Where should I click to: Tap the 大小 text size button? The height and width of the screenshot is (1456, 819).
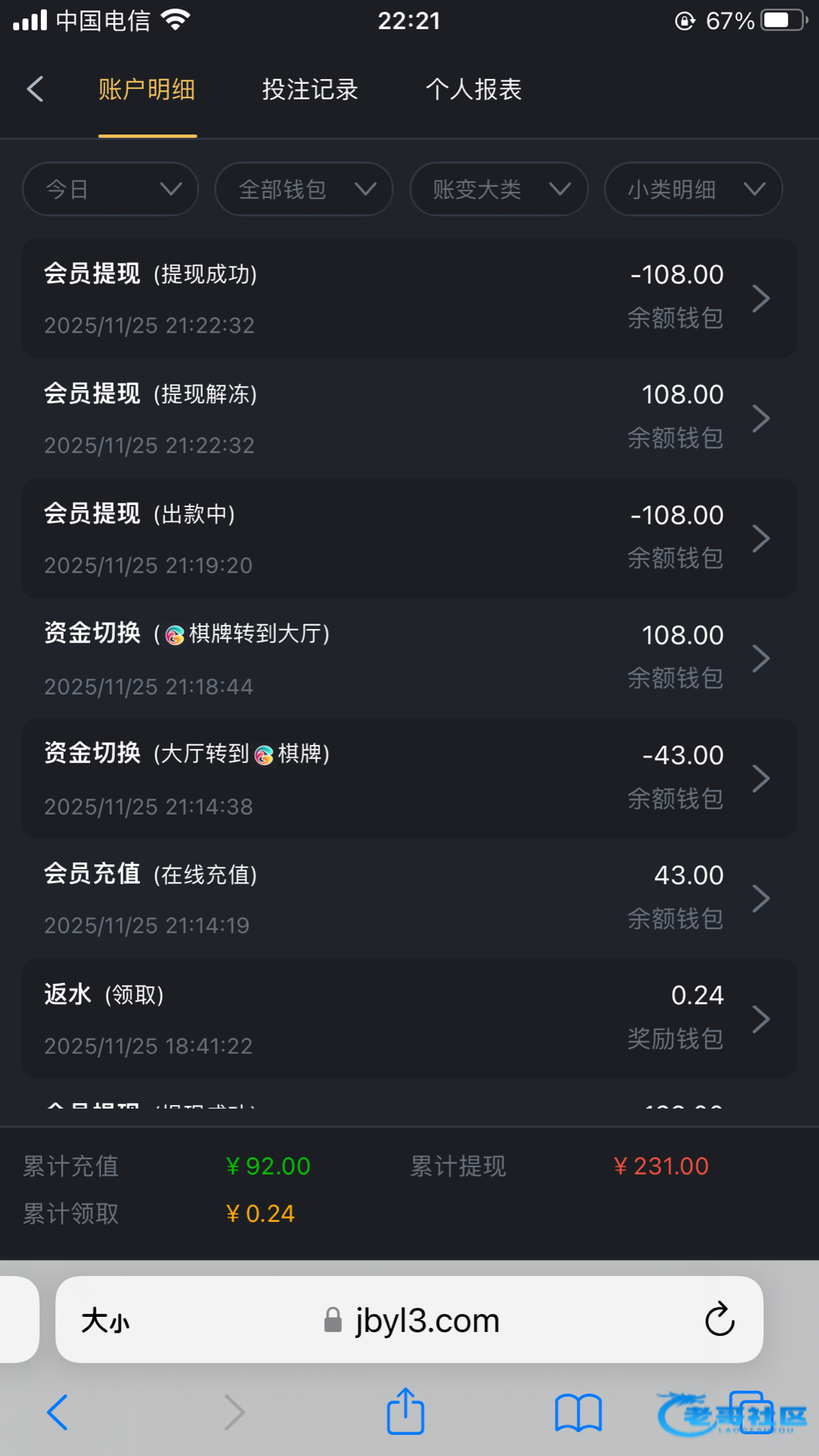pyautogui.click(x=105, y=1321)
